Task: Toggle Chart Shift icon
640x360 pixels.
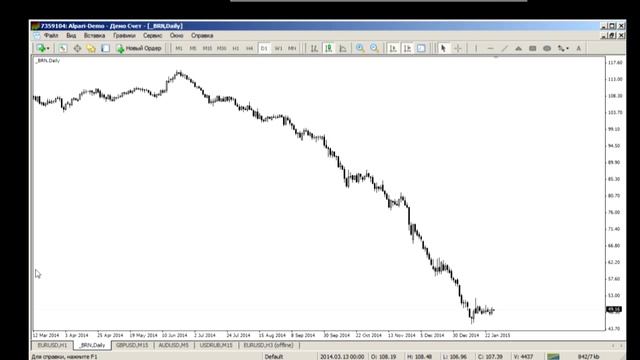Action: 407,48
